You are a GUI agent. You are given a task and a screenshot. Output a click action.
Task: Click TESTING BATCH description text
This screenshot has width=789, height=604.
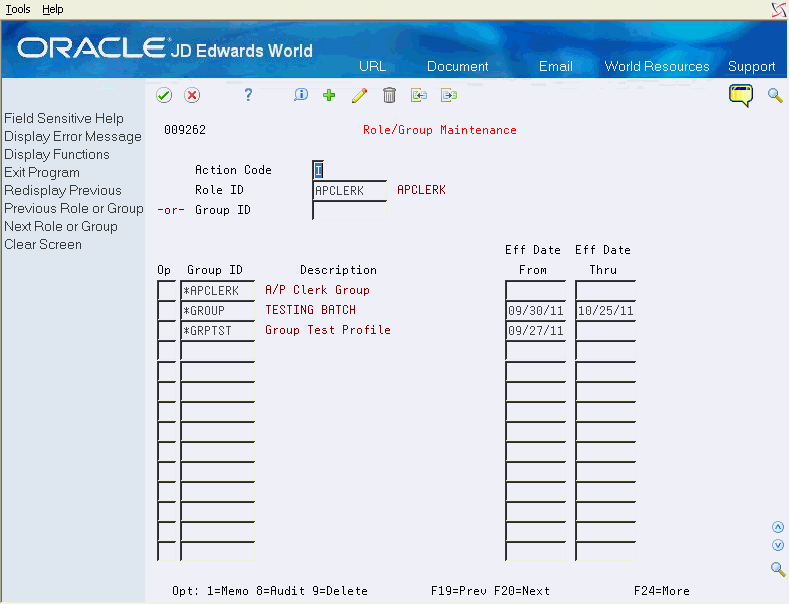pos(310,310)
